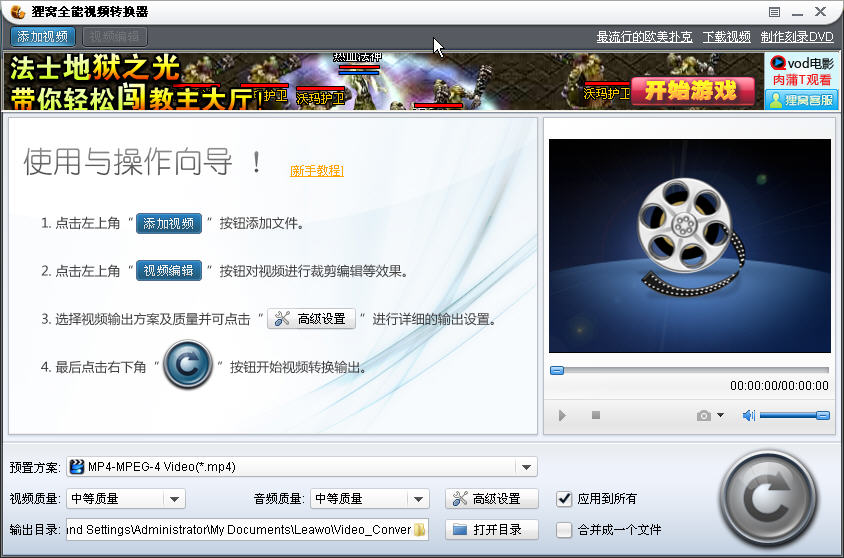Play the preview video
Screen dimensions: 844x558
[x=562, y=415]
